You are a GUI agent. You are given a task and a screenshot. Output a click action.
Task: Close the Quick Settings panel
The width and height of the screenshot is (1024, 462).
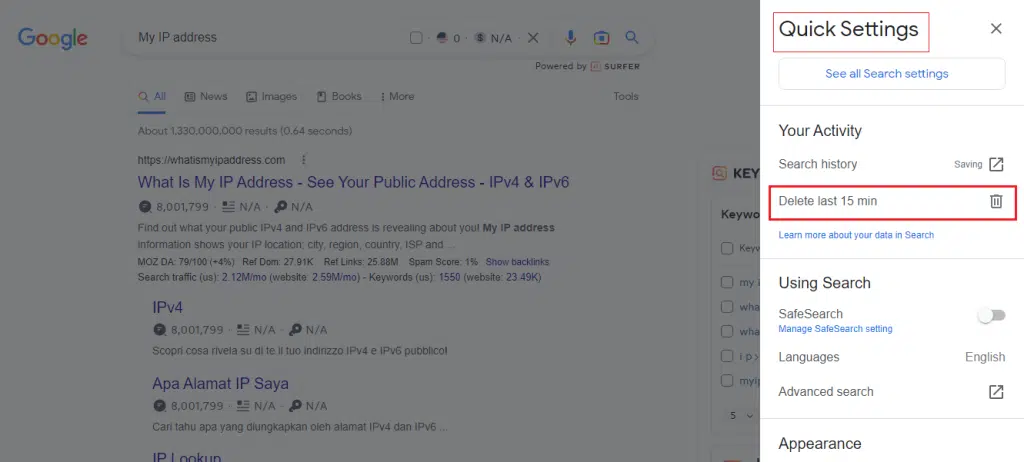(x=996, y=29)
